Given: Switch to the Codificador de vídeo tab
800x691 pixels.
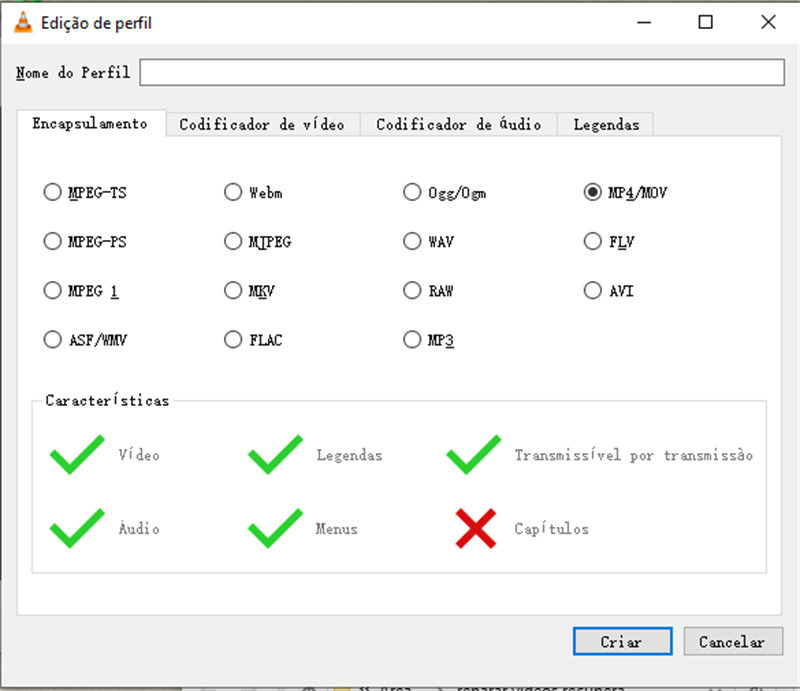Looking at the screenshot, I should click(262, 125).
